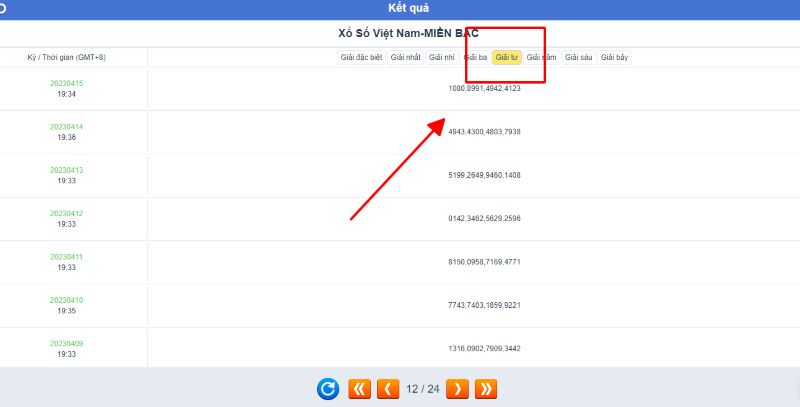This screenshot has height=407, width=800.
Task: Open draw period 20230415
Action: coord(67,83)
